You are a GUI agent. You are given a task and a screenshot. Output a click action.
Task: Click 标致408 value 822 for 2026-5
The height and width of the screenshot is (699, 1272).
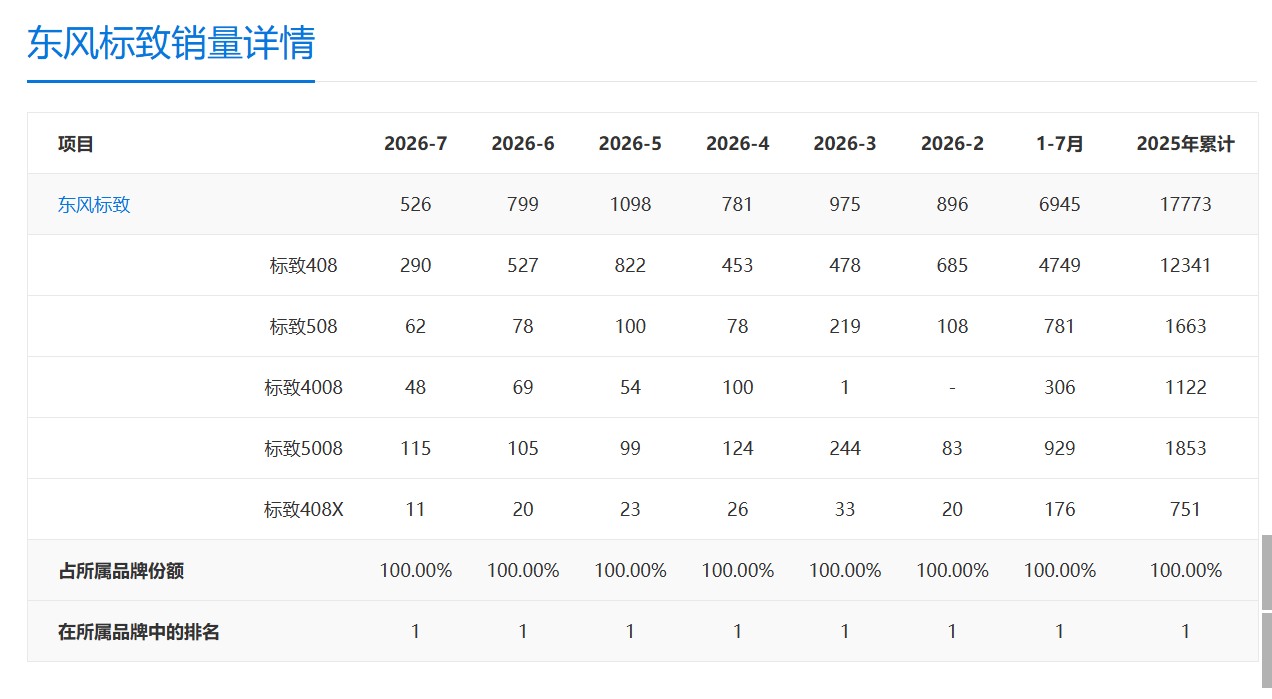click(x=630, y=266)
